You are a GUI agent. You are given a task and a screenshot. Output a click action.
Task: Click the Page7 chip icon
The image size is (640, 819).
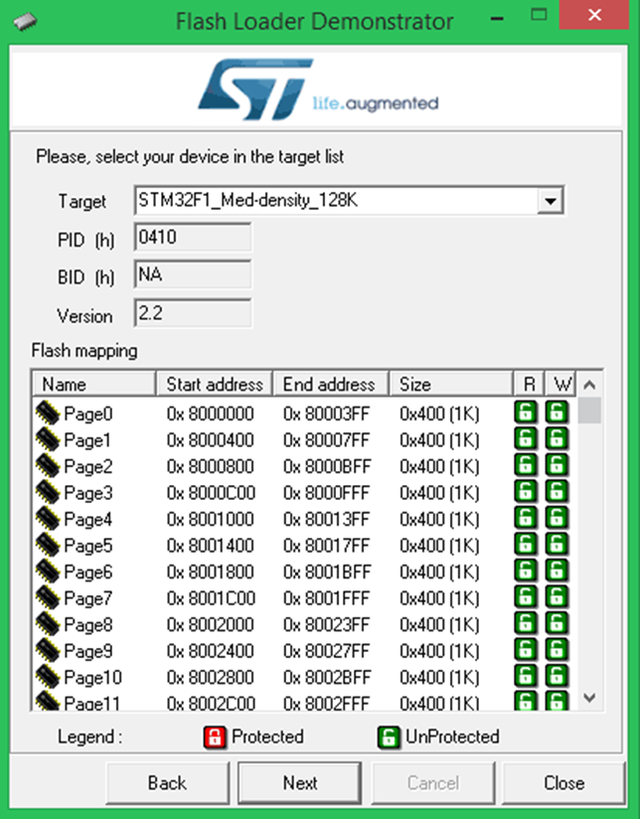point(48,598)
